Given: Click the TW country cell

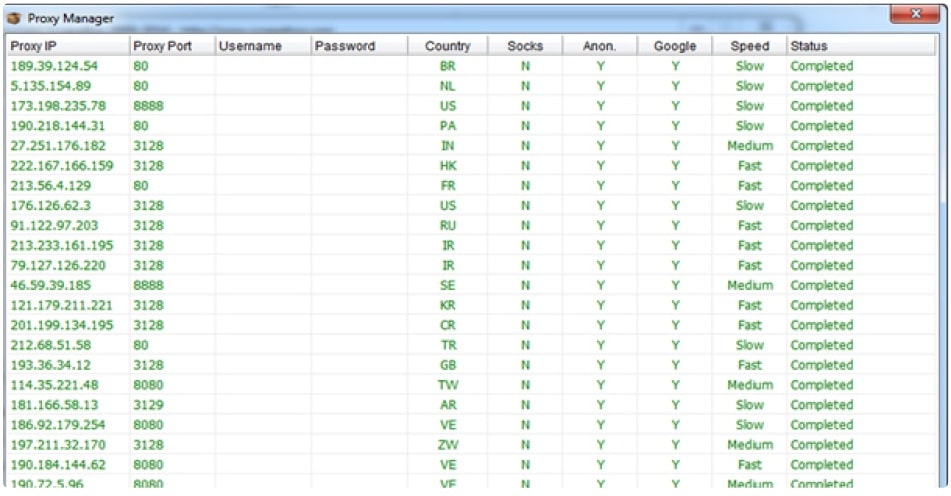Looking at the screenshot, I should [448, 385].
